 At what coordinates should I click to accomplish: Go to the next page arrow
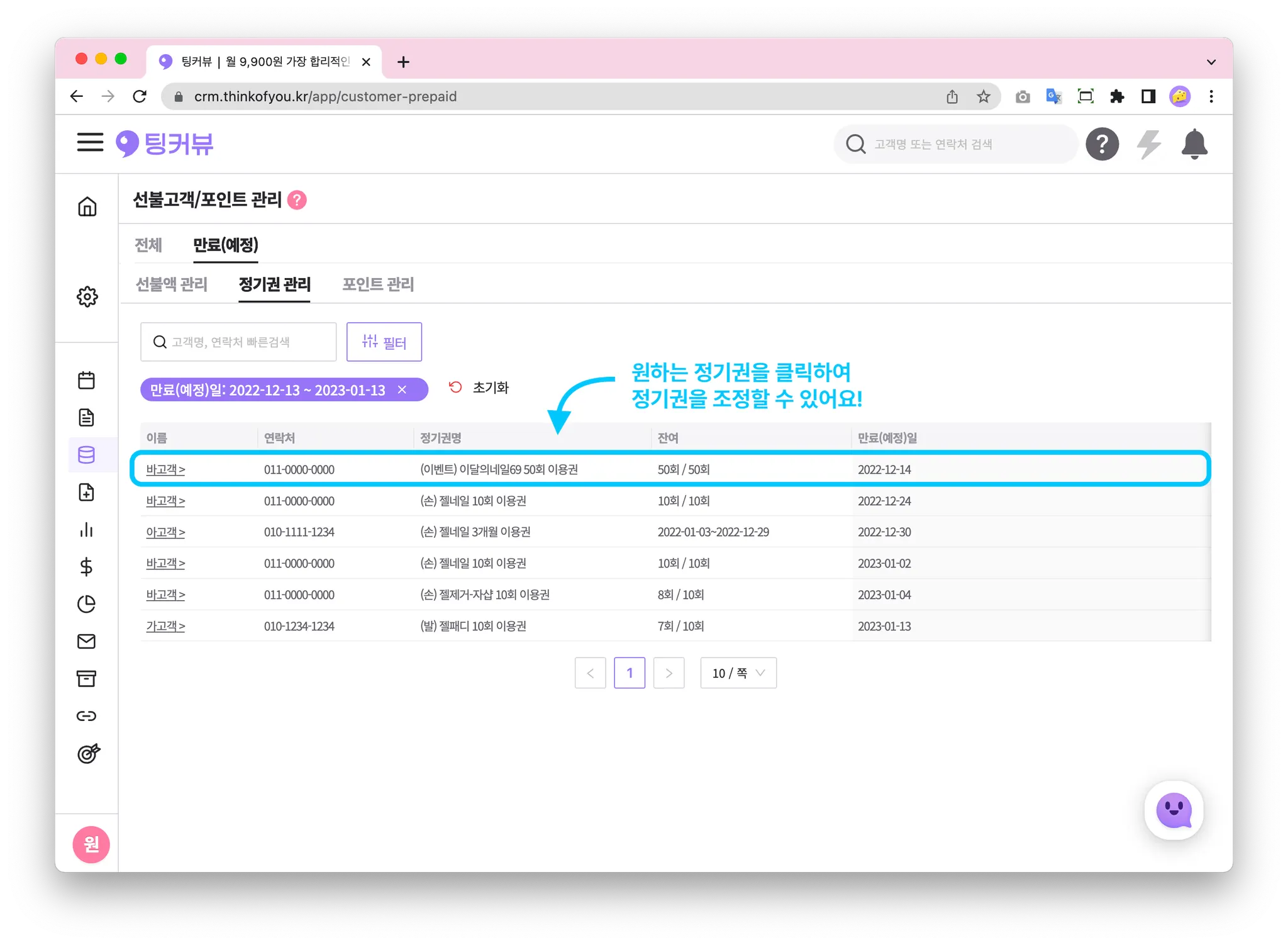[x=669, y=673]
